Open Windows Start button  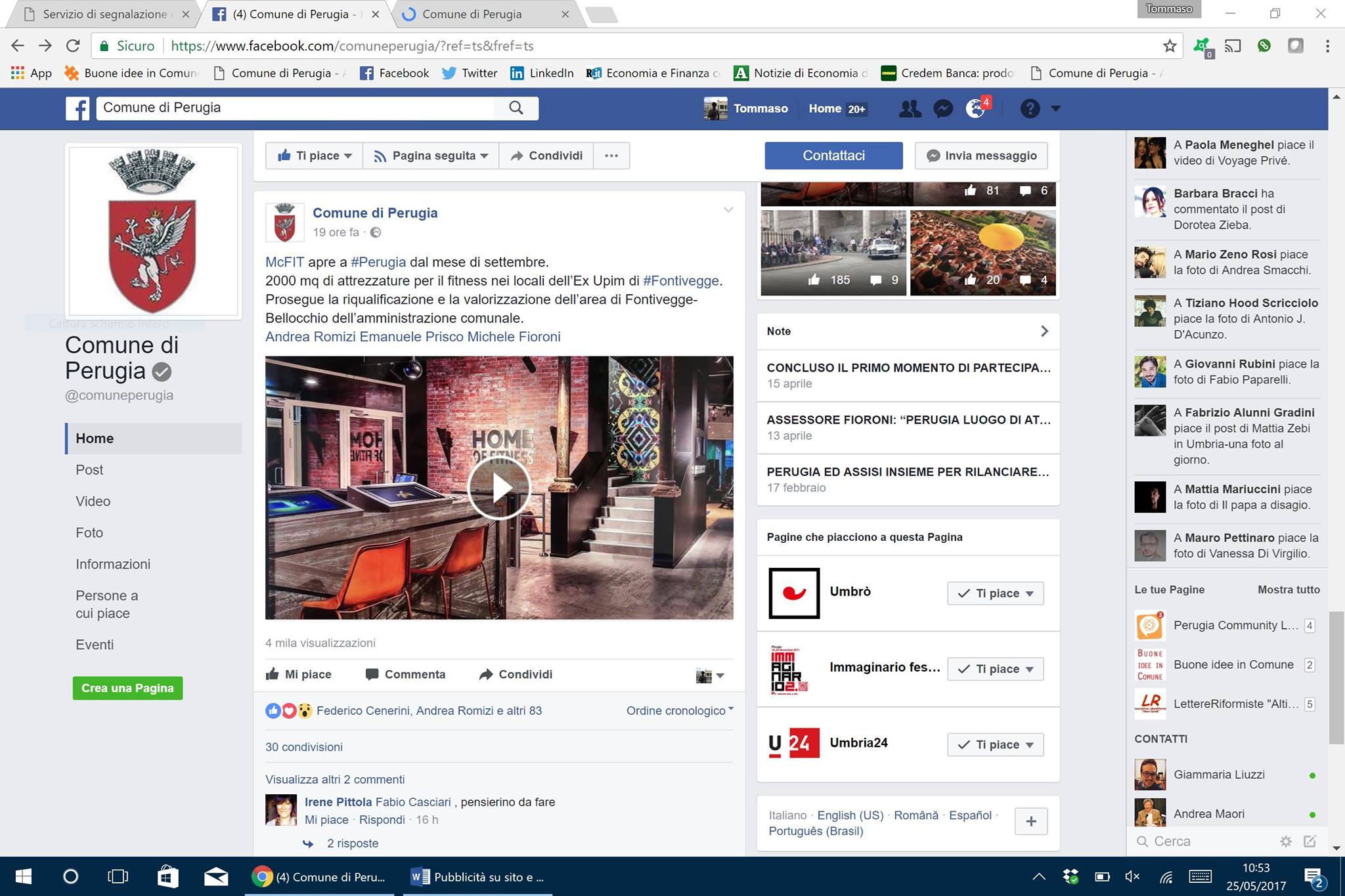pos(24,876)
